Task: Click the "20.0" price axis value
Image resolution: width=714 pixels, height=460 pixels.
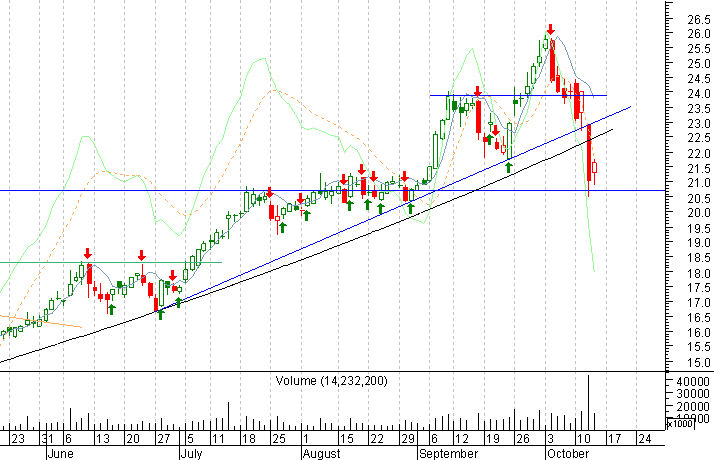Action: pos(699,213)
